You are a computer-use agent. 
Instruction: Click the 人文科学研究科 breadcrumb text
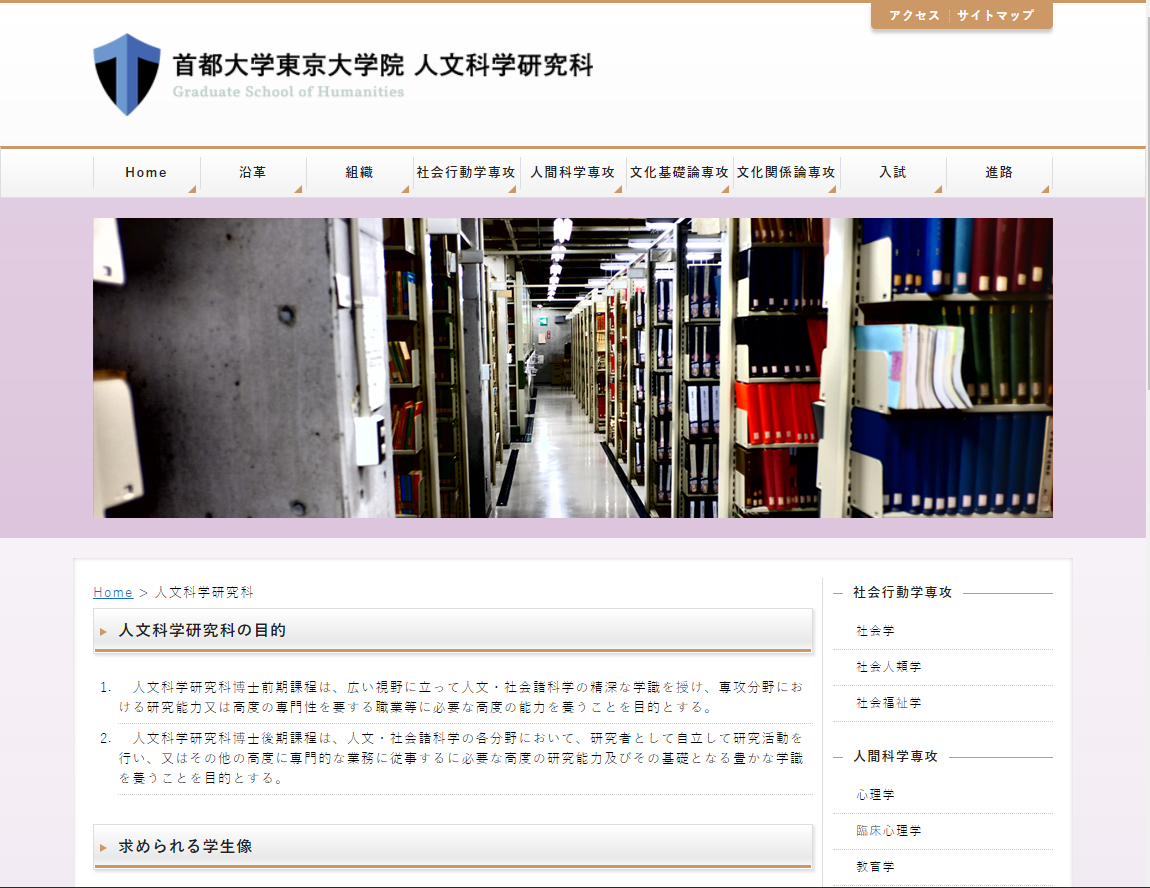tap(204, 592)
